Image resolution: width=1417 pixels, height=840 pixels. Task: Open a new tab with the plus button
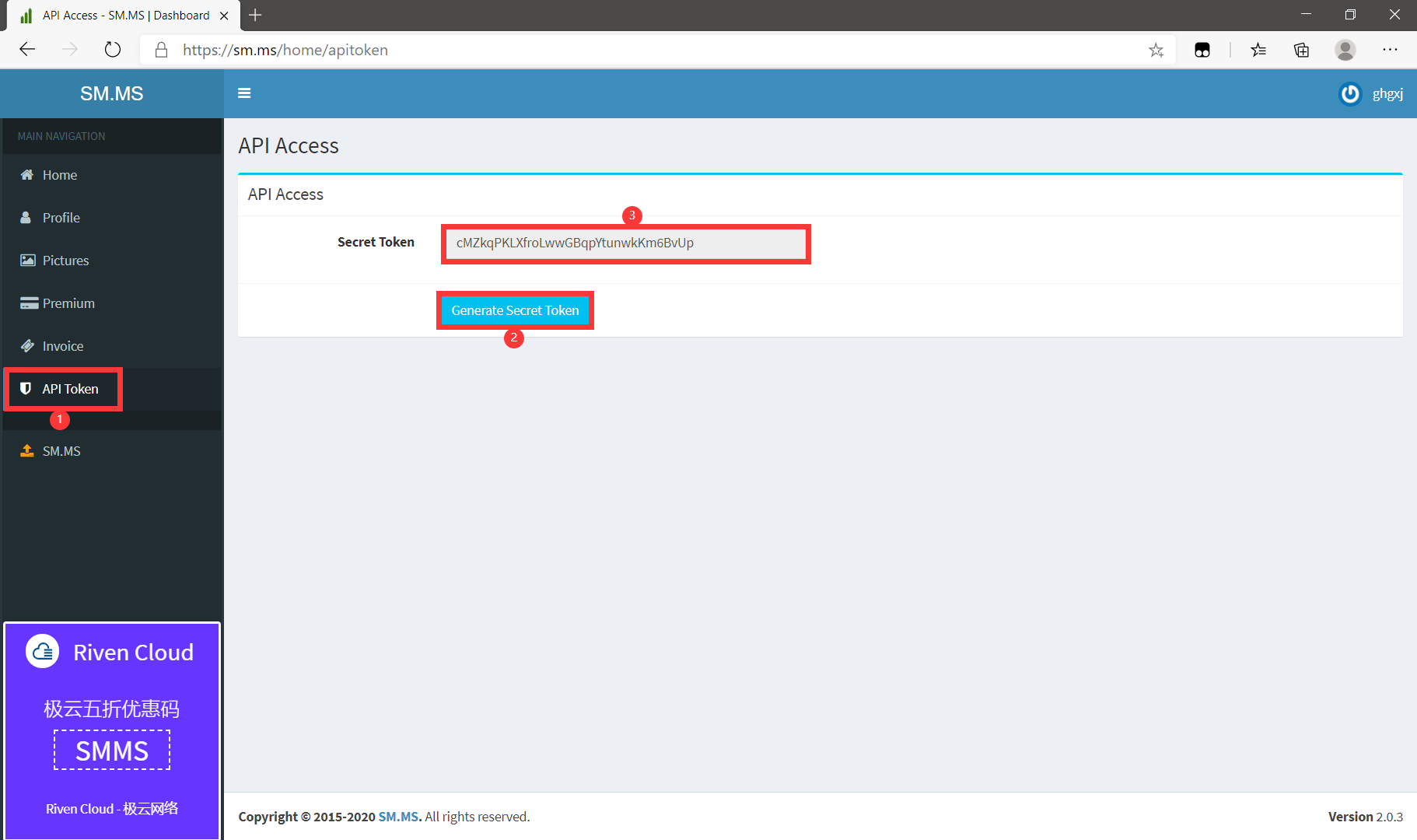pyautogui.click(x=255, y=15)
